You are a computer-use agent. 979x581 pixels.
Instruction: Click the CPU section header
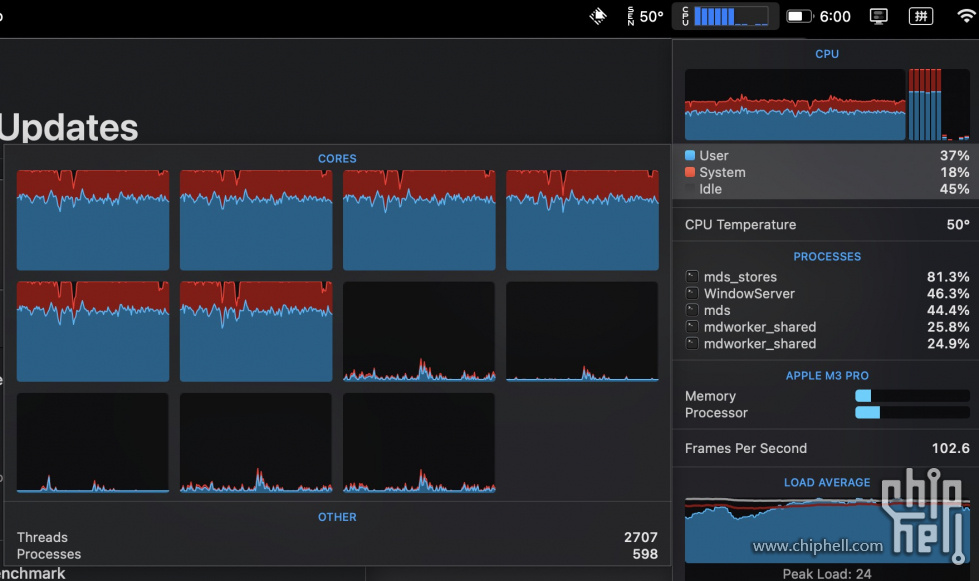[x=827, y=54]
